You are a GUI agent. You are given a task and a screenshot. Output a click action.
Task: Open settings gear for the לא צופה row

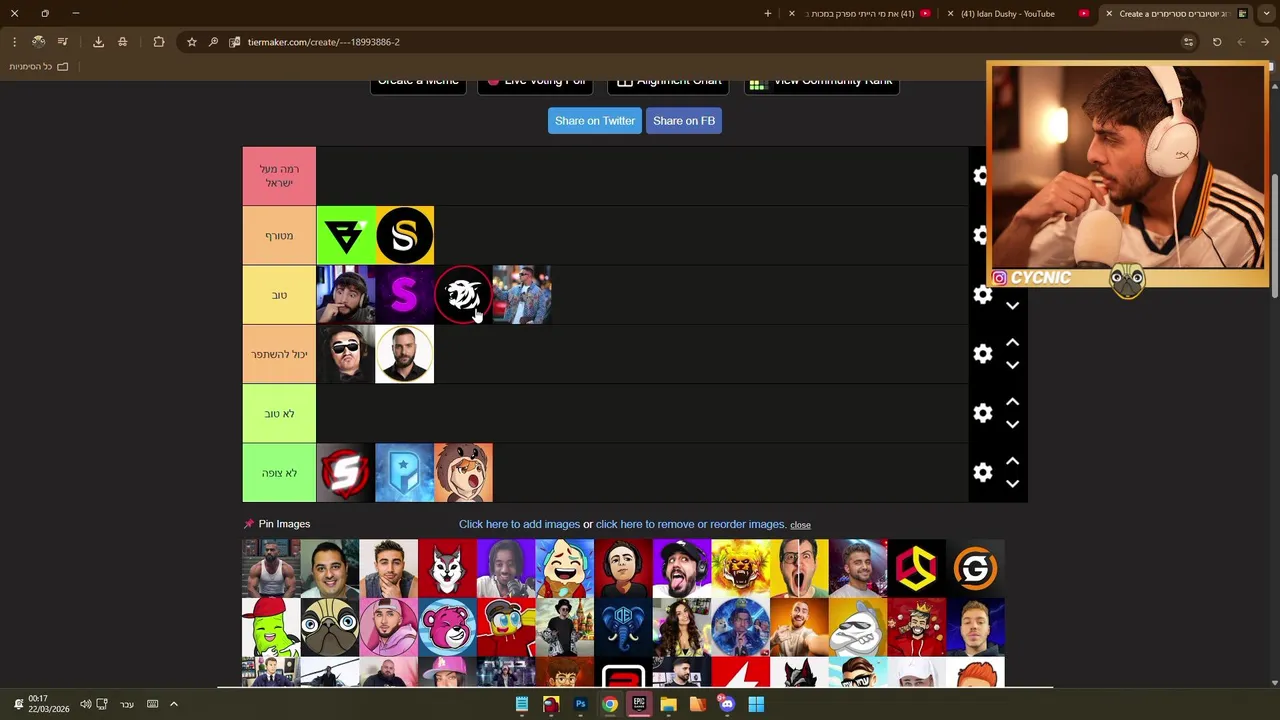[983, 472]
